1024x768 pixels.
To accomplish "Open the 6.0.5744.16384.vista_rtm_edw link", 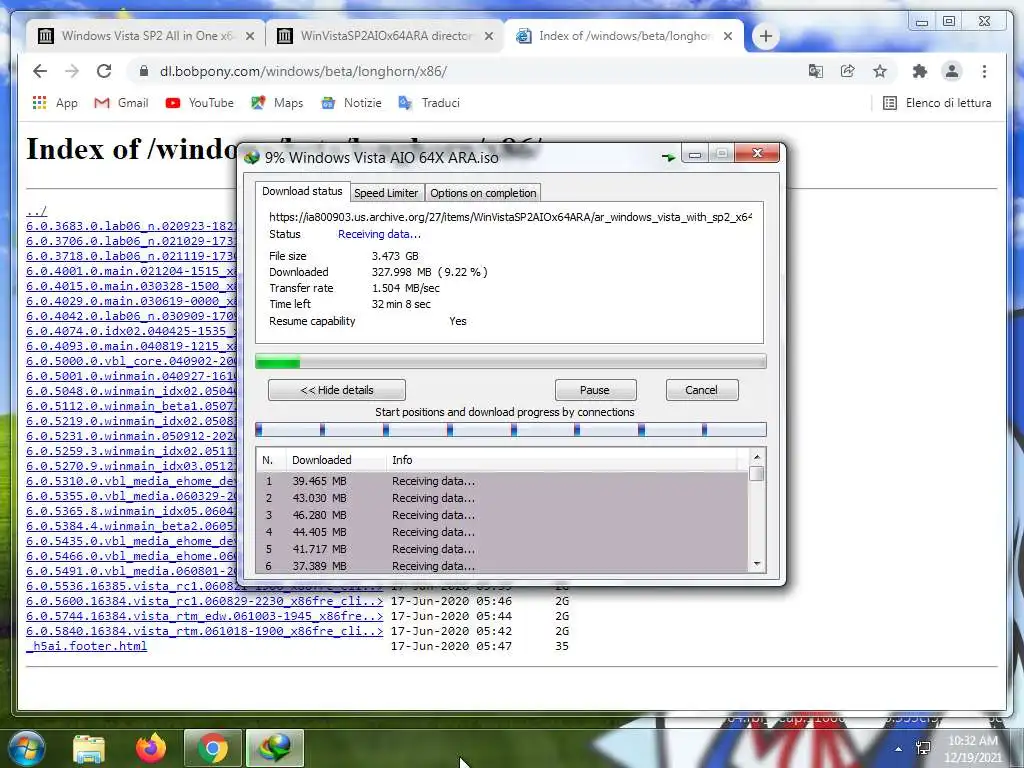I will point(204,616).
